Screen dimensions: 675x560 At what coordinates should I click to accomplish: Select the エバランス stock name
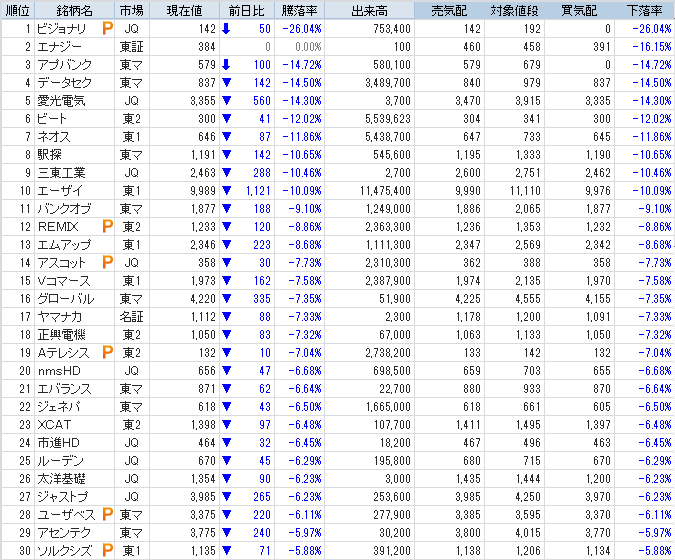64,389
